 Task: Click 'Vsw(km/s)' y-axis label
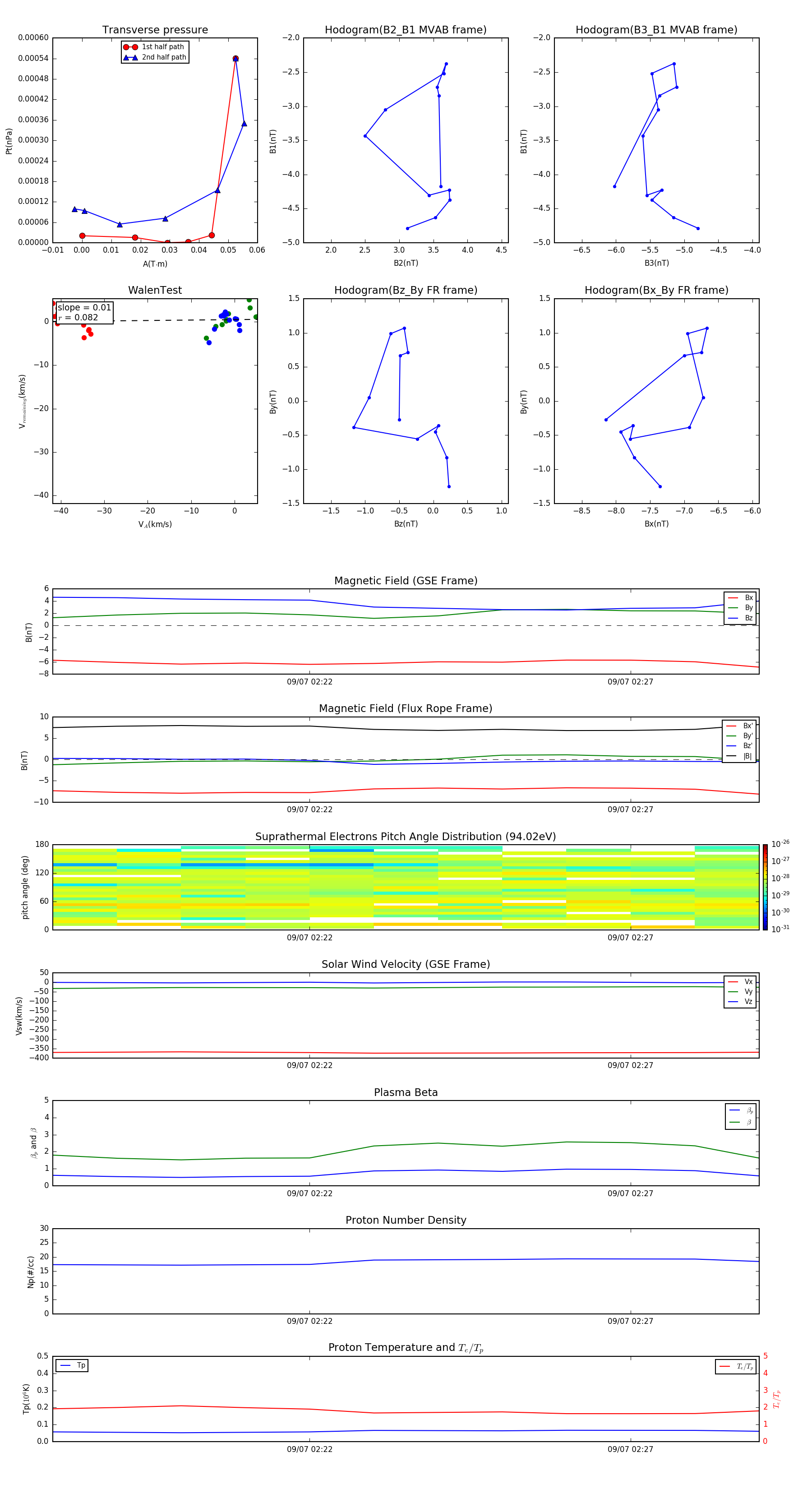pos(19,1016)
